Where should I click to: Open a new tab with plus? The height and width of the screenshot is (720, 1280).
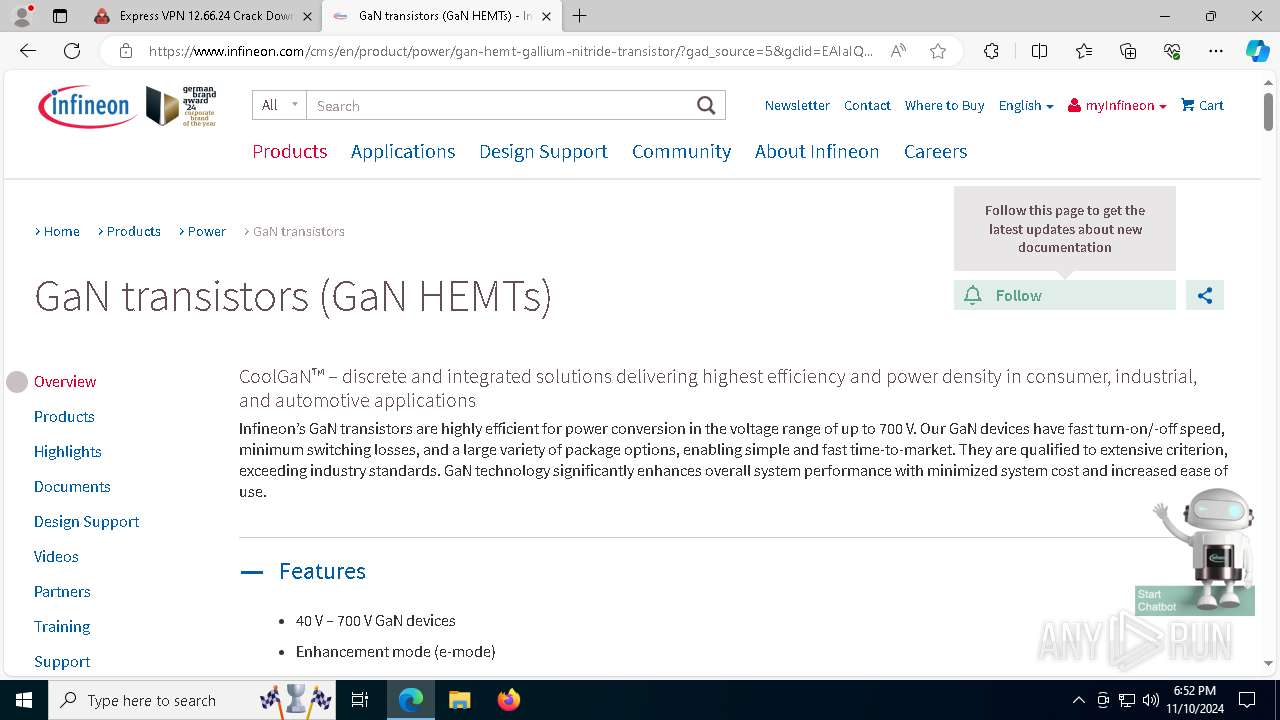(580, 16)
